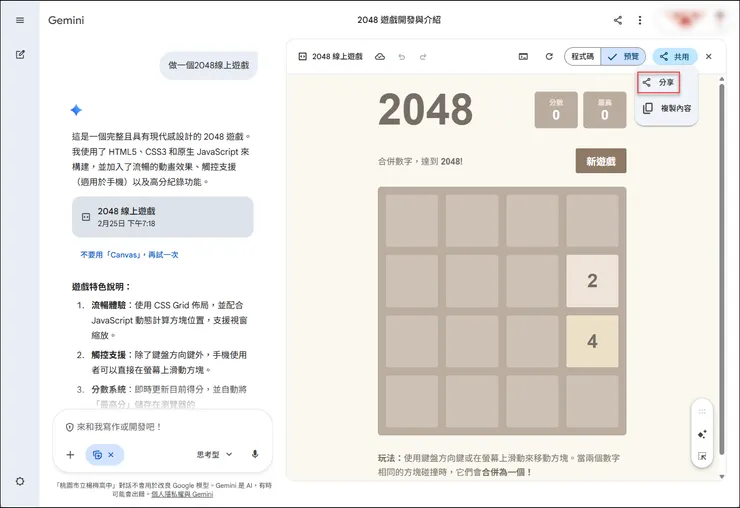Click the 遊戲特色說明 heading

(x=101, y=287)
